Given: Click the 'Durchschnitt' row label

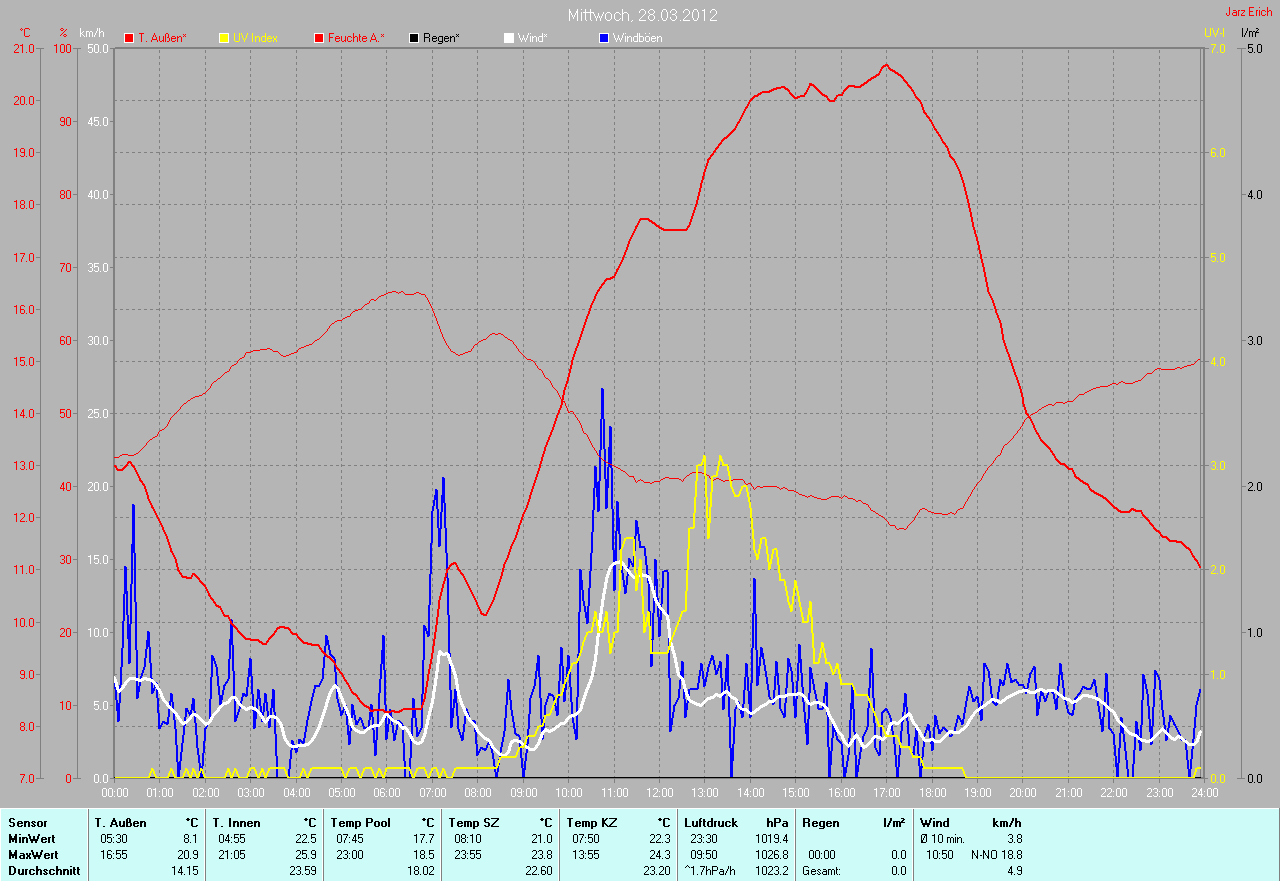Looking at the screenshot, I should point(43,871).
